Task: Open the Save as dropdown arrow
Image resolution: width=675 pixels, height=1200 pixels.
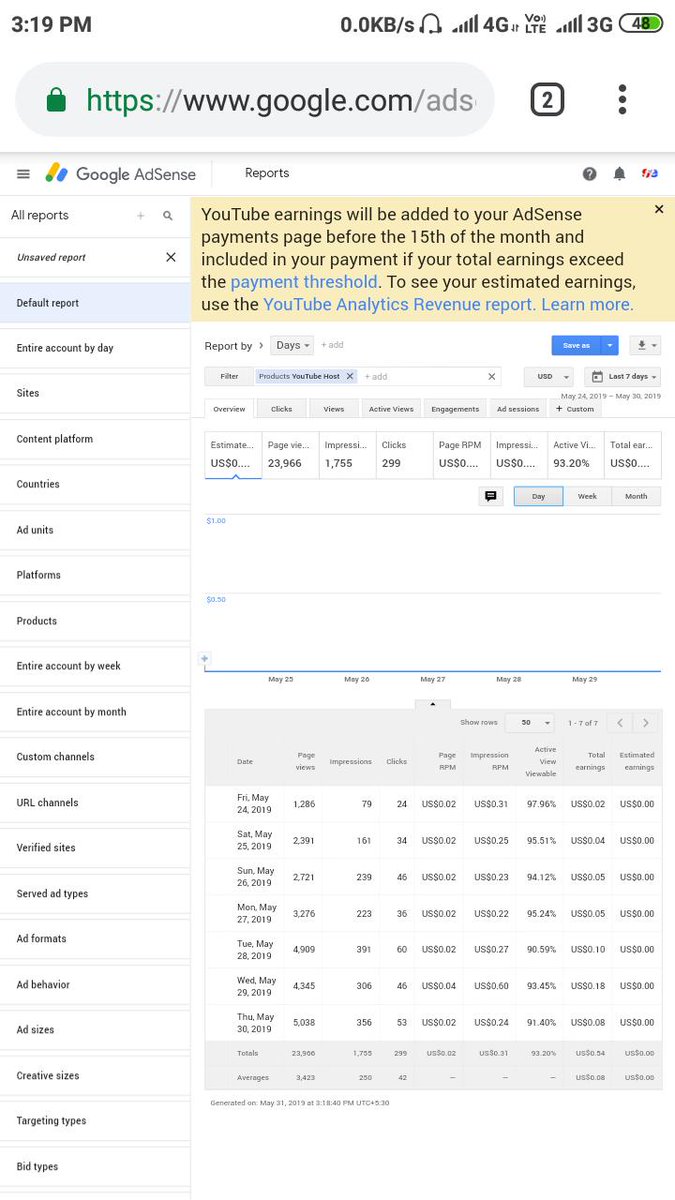Action: pyautogui.click(x=610, y=345)
